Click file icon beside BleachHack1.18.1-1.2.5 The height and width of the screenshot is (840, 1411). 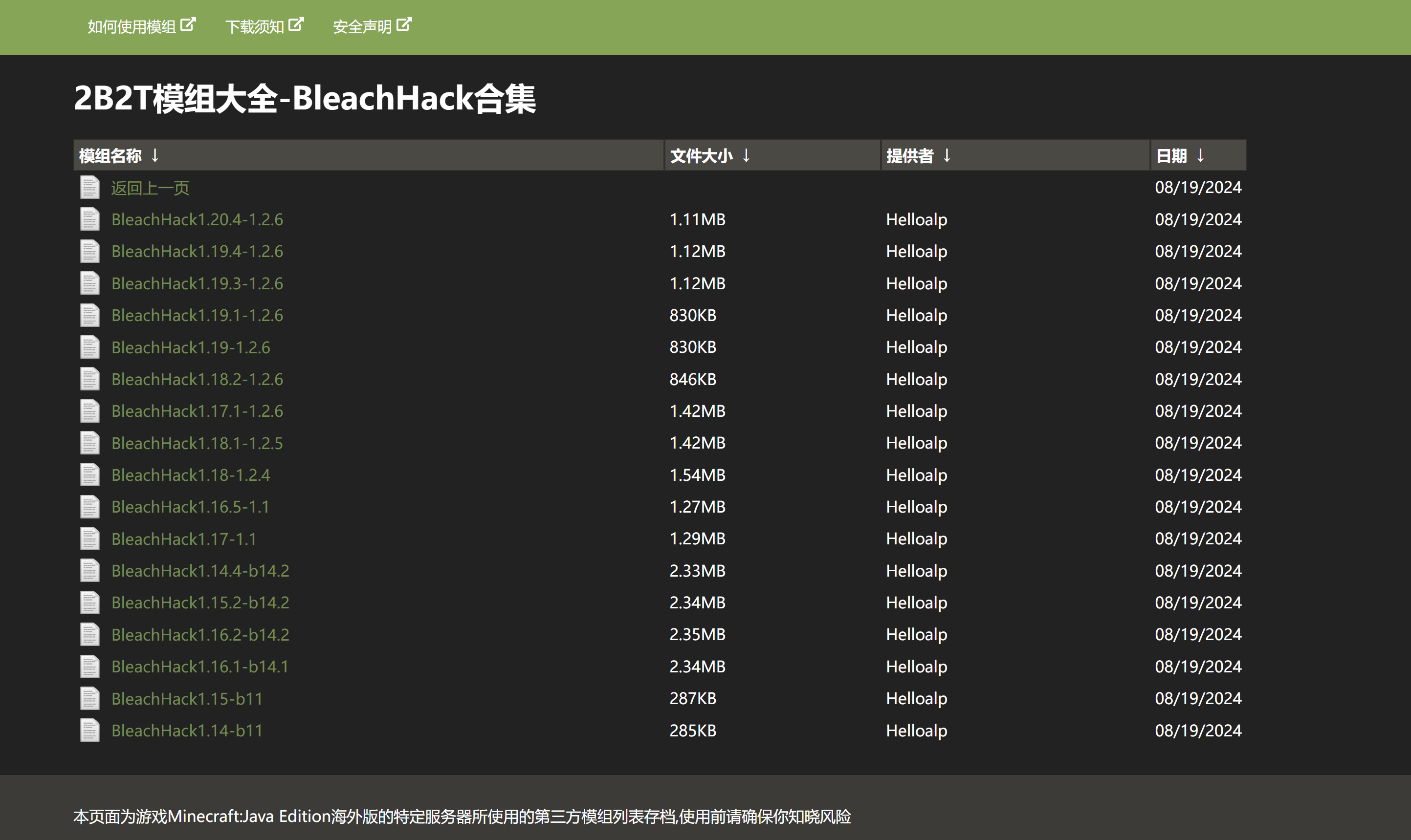pyautogui.click(x=89, y=443)
